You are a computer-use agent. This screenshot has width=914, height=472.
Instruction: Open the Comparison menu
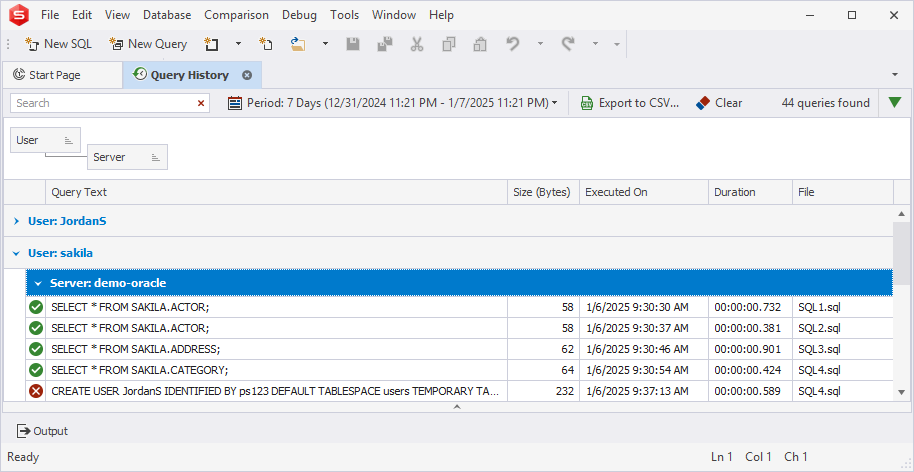point(237,15)
